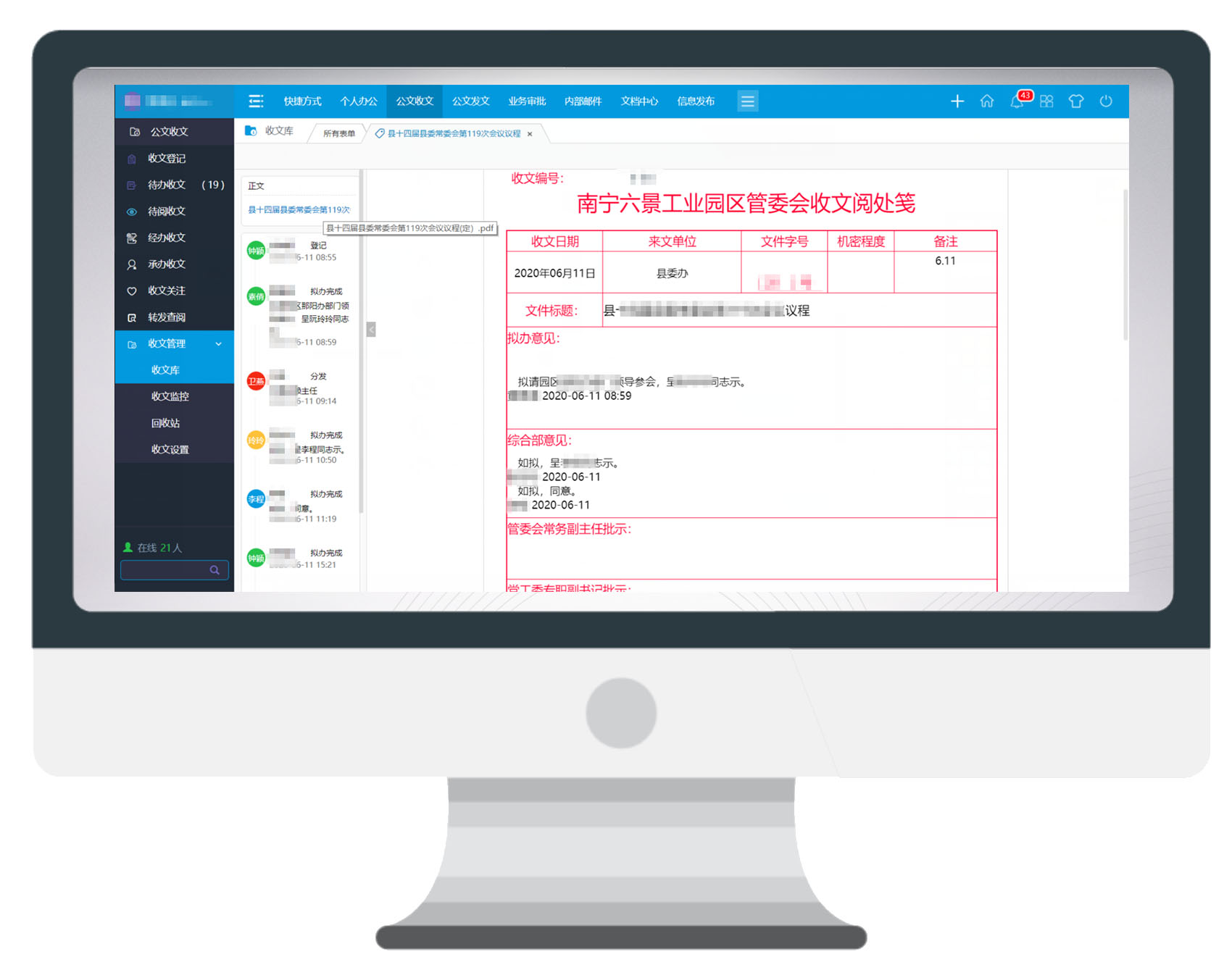
Task: Open the 经办收文 pen icon
Action: tap(131, 238)
